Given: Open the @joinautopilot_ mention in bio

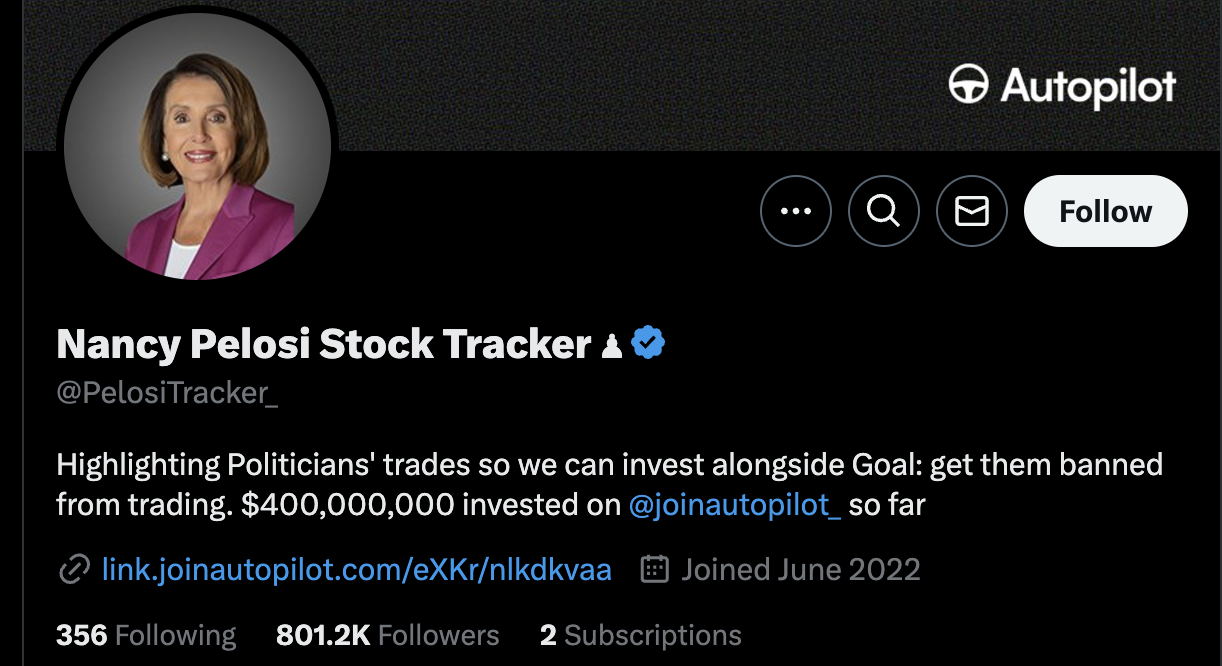Looking at the screenshot, I should click(735, 505).
